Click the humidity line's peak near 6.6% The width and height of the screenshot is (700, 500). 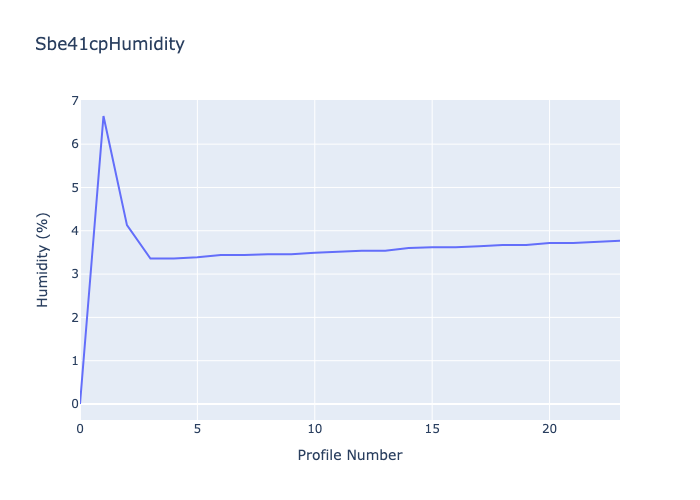[x=103, y=117]
